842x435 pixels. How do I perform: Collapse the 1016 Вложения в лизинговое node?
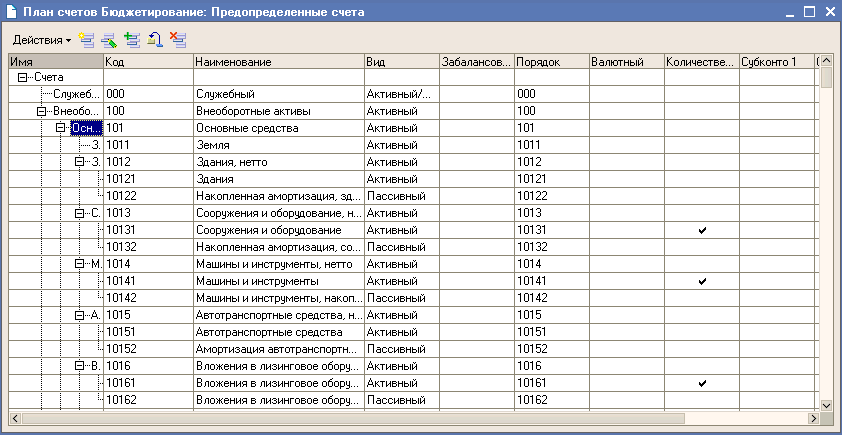pos(80,366)
